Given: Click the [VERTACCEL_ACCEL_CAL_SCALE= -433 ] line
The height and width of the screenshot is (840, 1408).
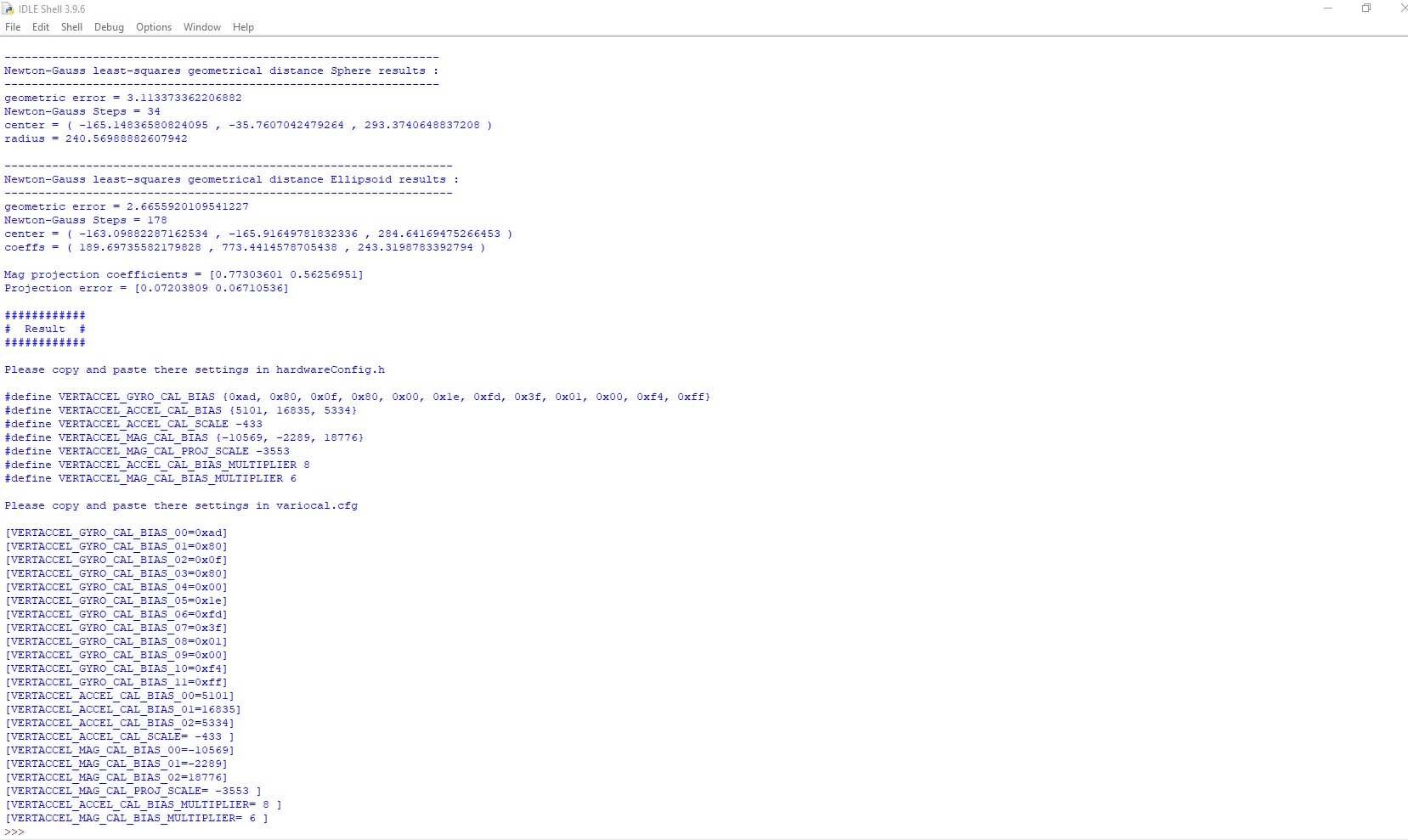Looking at the screenshot, I should tap(120, 736).
